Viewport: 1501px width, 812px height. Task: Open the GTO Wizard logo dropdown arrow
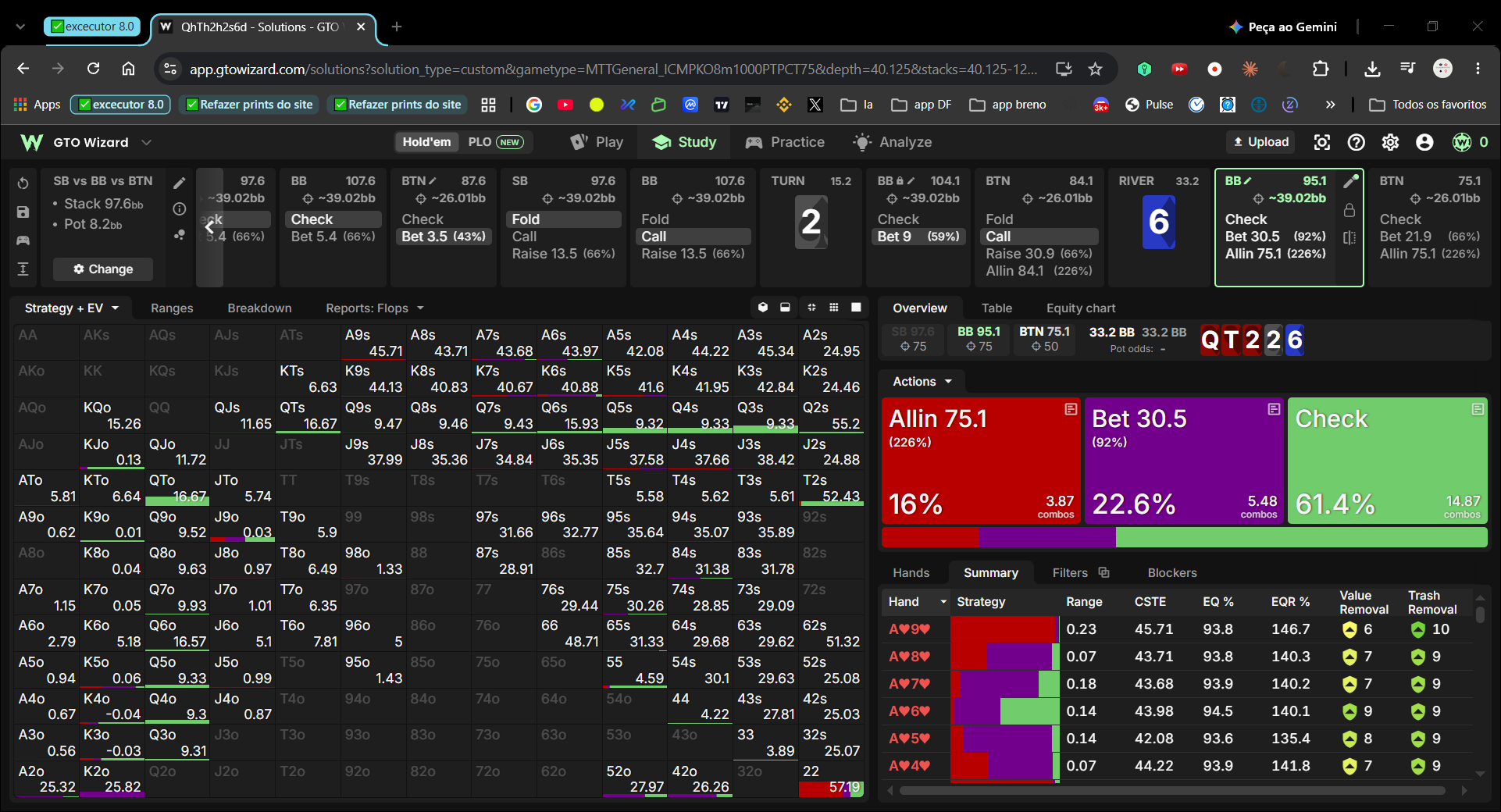click(146, 142)
